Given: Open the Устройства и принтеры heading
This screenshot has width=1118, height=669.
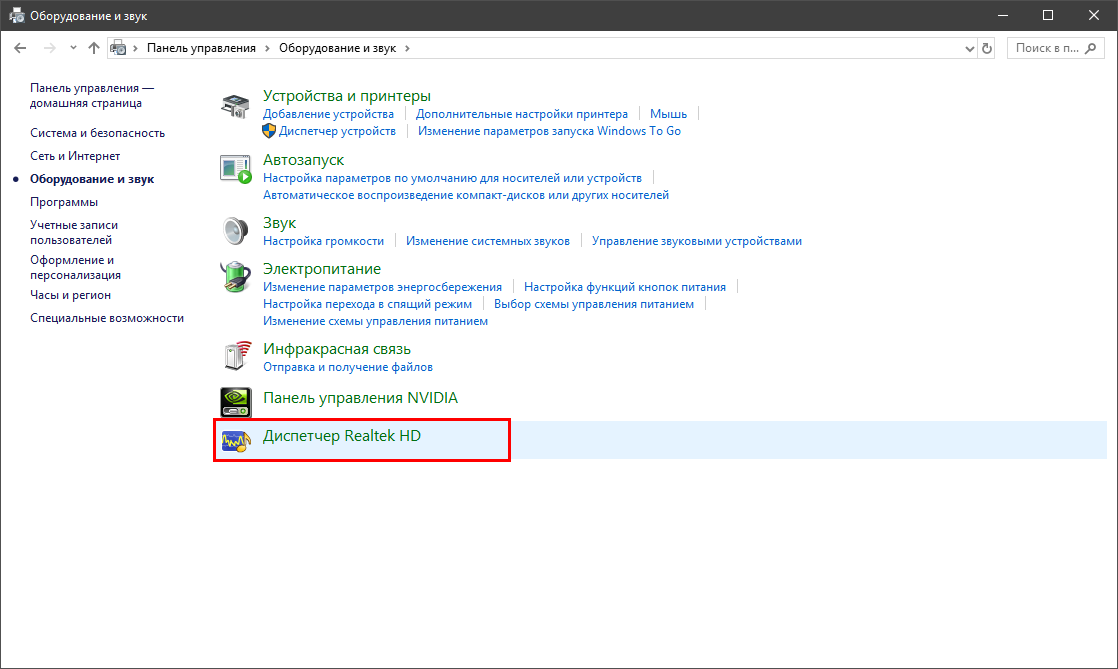Looking at the screenshot, I should click(347, 96).
